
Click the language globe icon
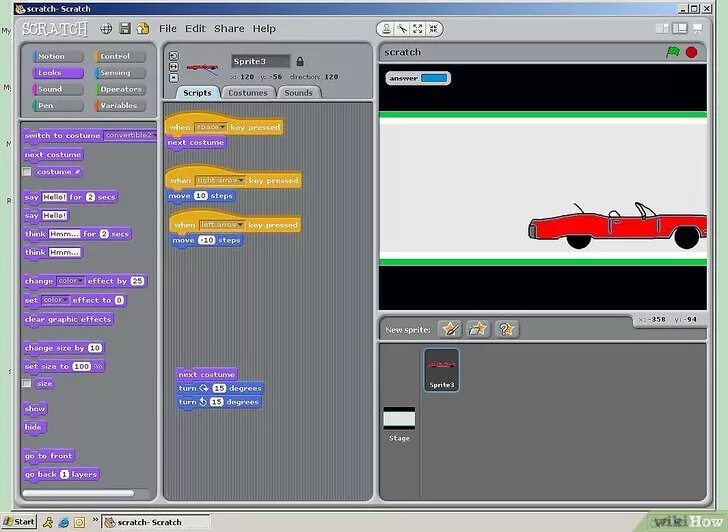click(x=106, y=29)
